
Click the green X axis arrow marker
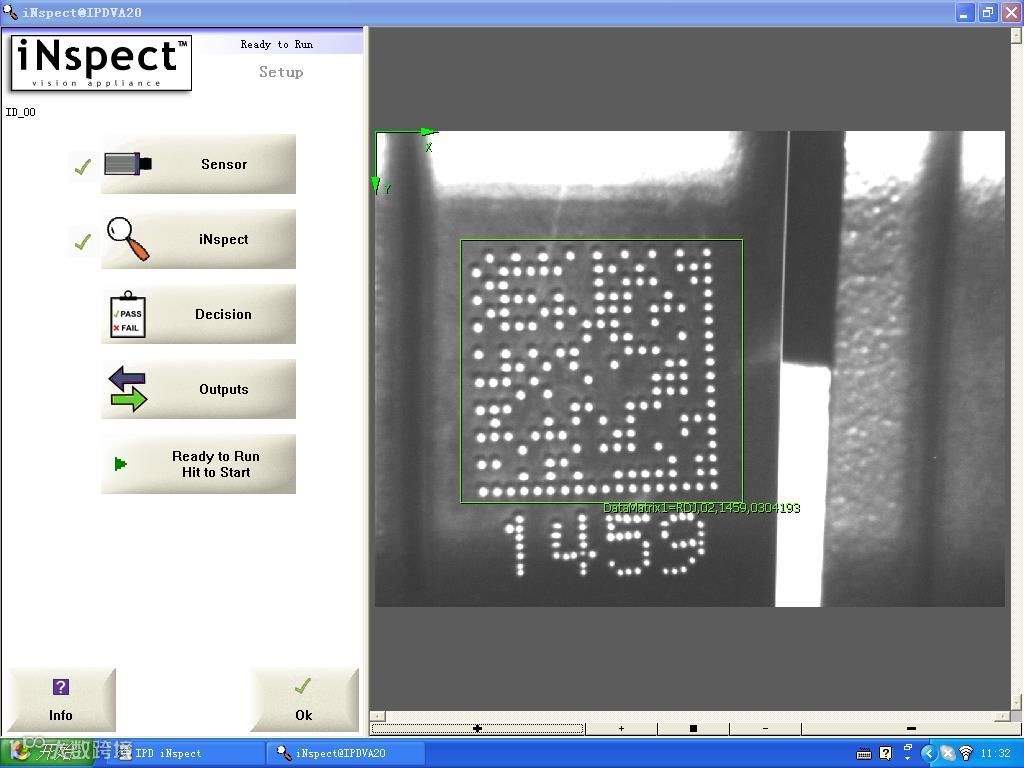click(x=428, y=133)
